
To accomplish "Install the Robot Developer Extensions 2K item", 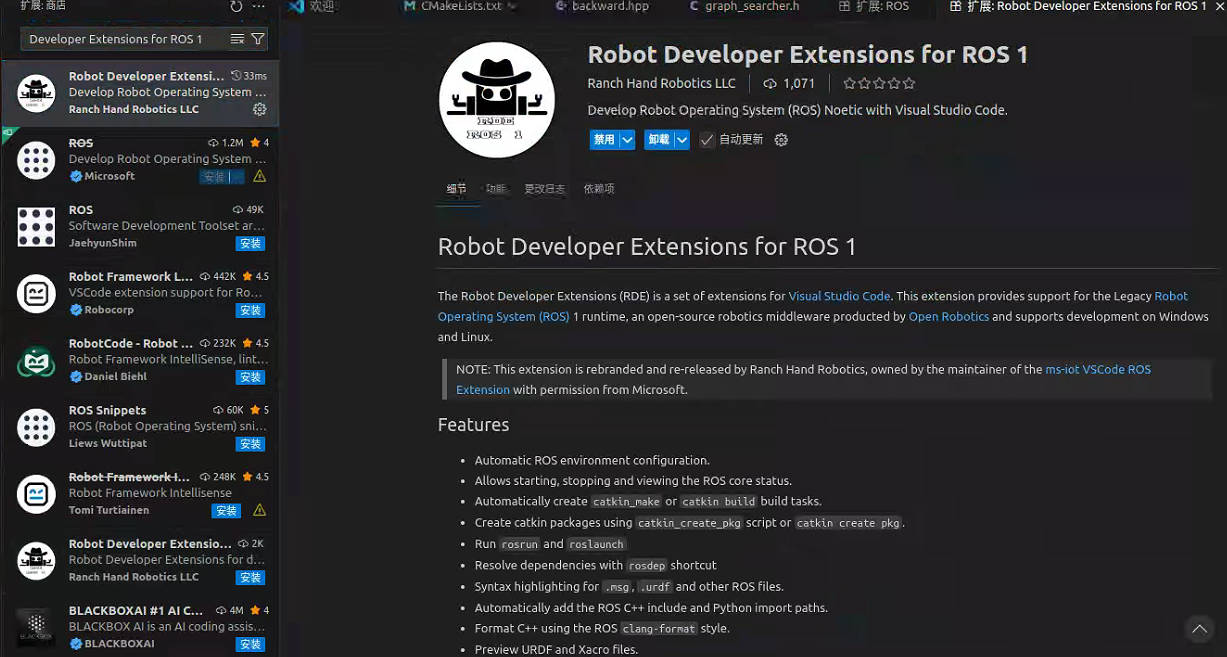I will [250, 577].
